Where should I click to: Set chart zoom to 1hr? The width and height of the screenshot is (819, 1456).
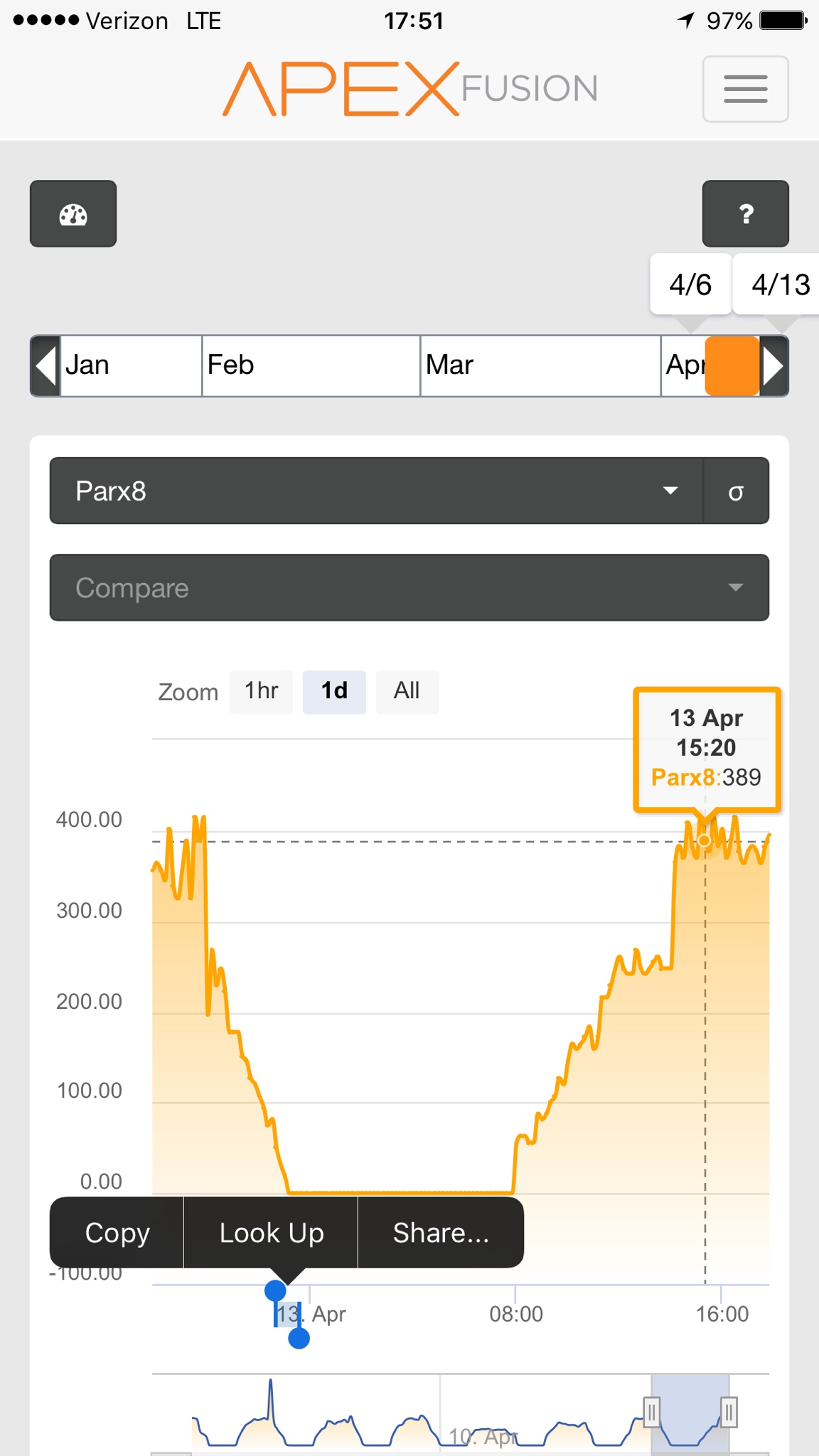tap(261, 691)
